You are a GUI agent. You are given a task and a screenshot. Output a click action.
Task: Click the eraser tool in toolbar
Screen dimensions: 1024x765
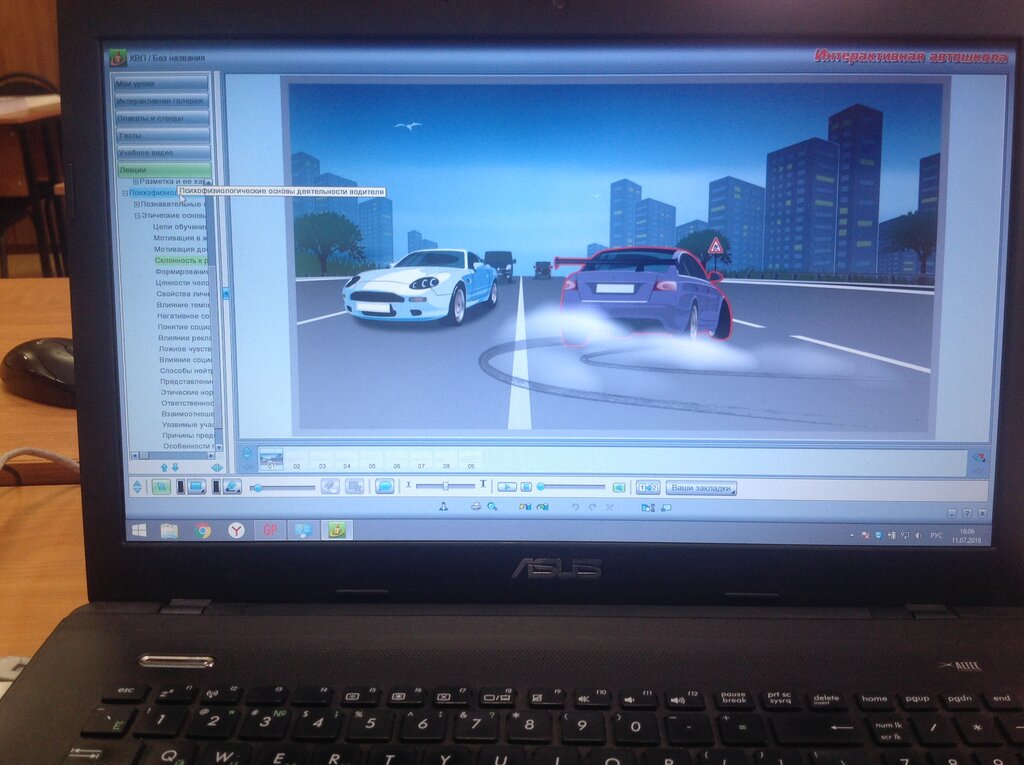click(330, 487)
